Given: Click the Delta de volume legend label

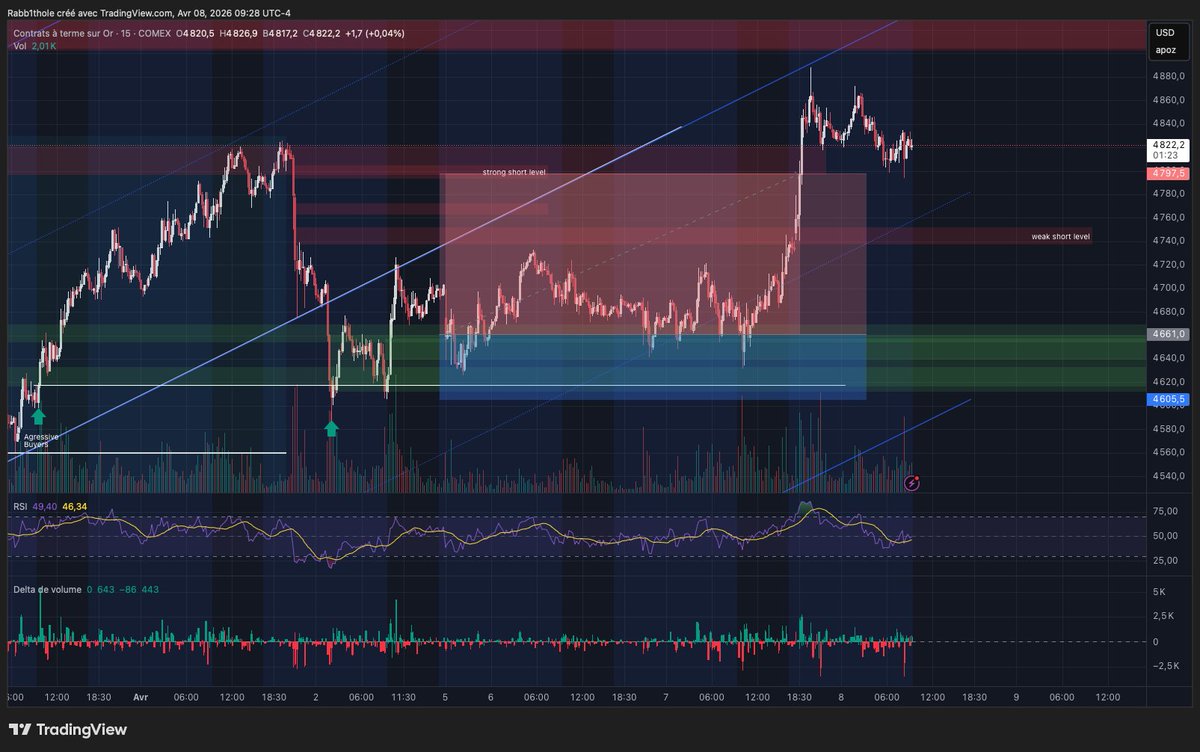Looking at the screenshot, I should 47,590.
